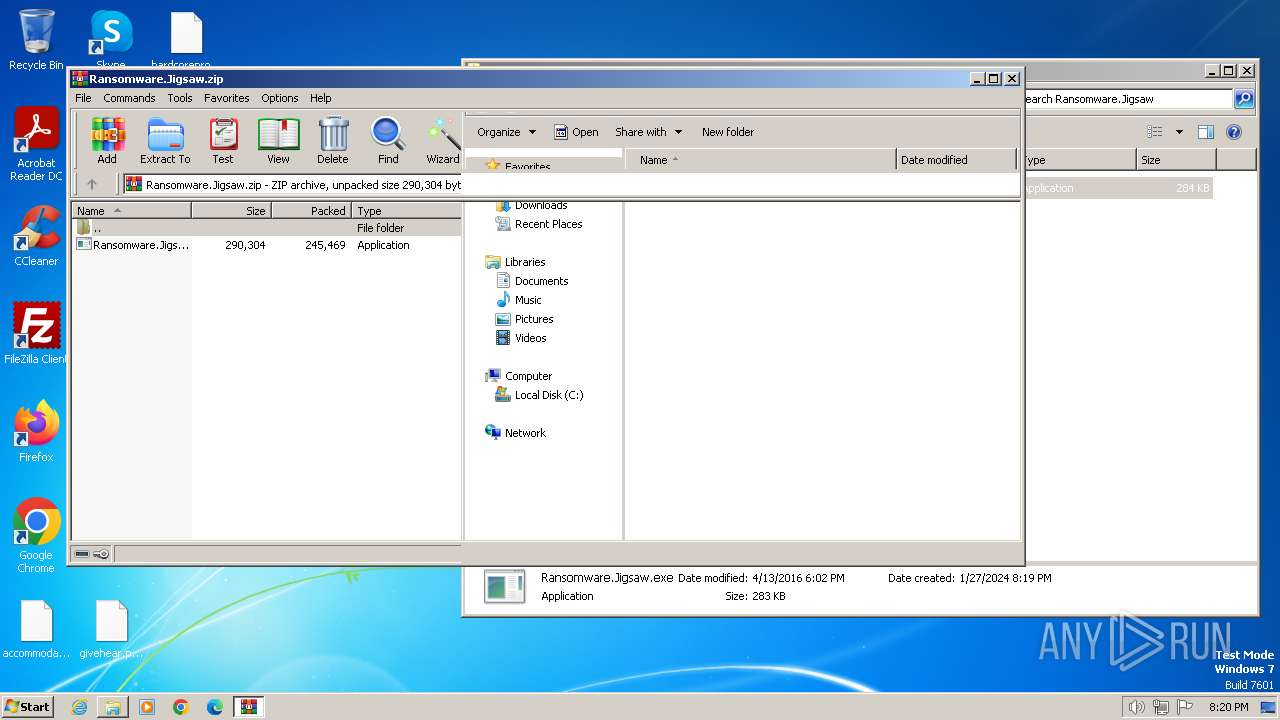Open the Share with dropdown
Image resolution: width=1280 pixels, height=720 pixels.
(x=648, y=132)
